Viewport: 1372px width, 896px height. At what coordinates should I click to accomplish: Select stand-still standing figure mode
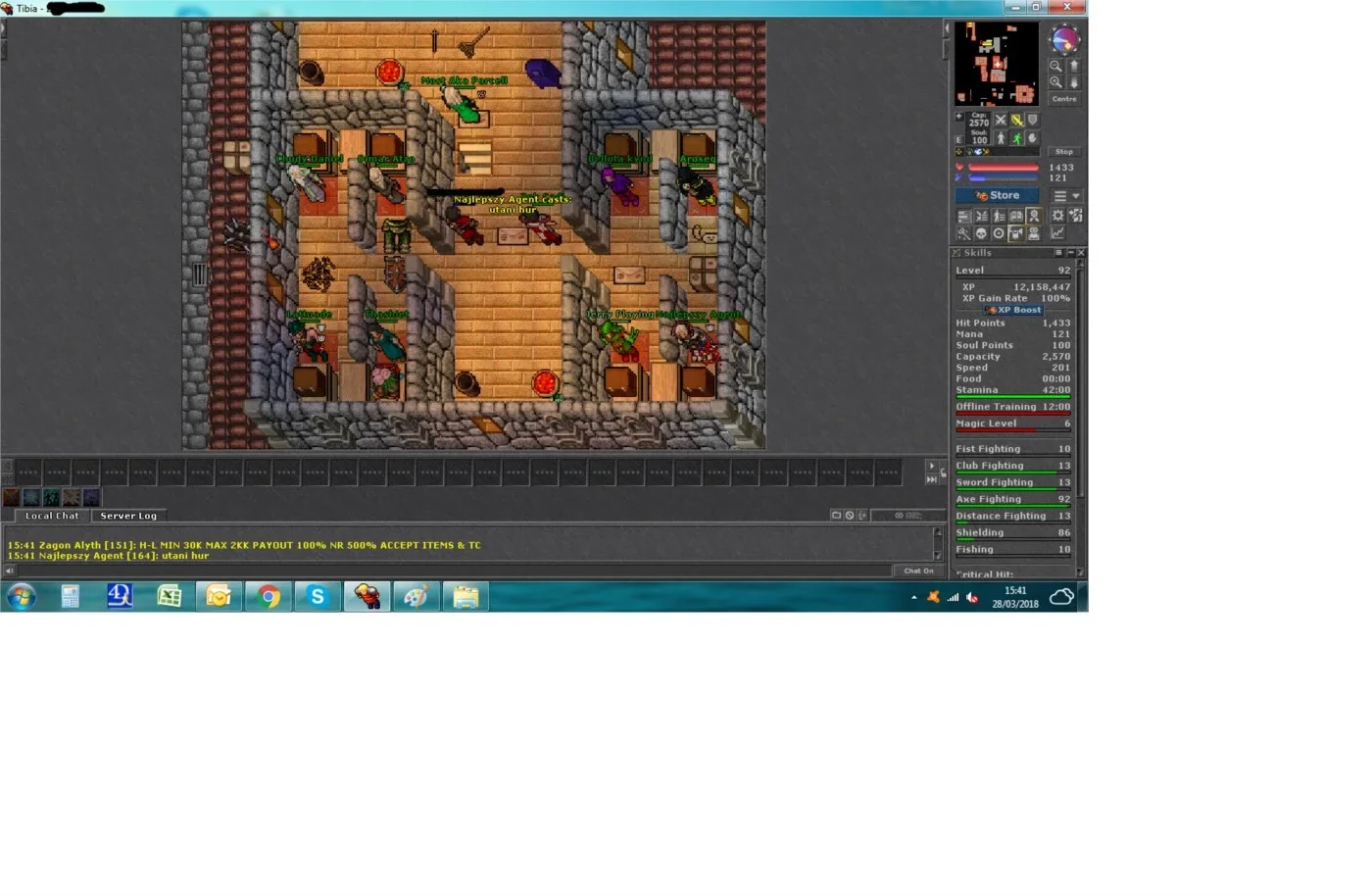click(x=1001, y=138)
